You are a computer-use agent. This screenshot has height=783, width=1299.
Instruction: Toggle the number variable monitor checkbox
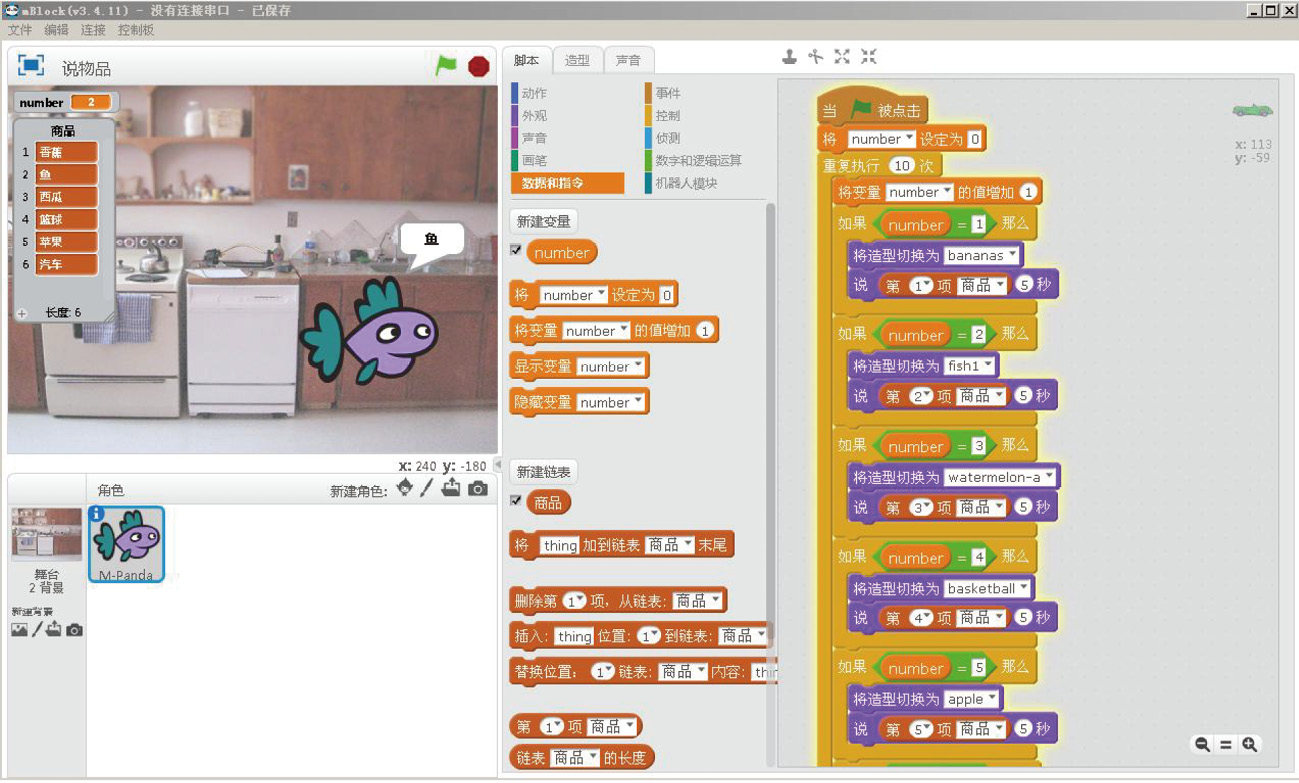click(516, 250)
